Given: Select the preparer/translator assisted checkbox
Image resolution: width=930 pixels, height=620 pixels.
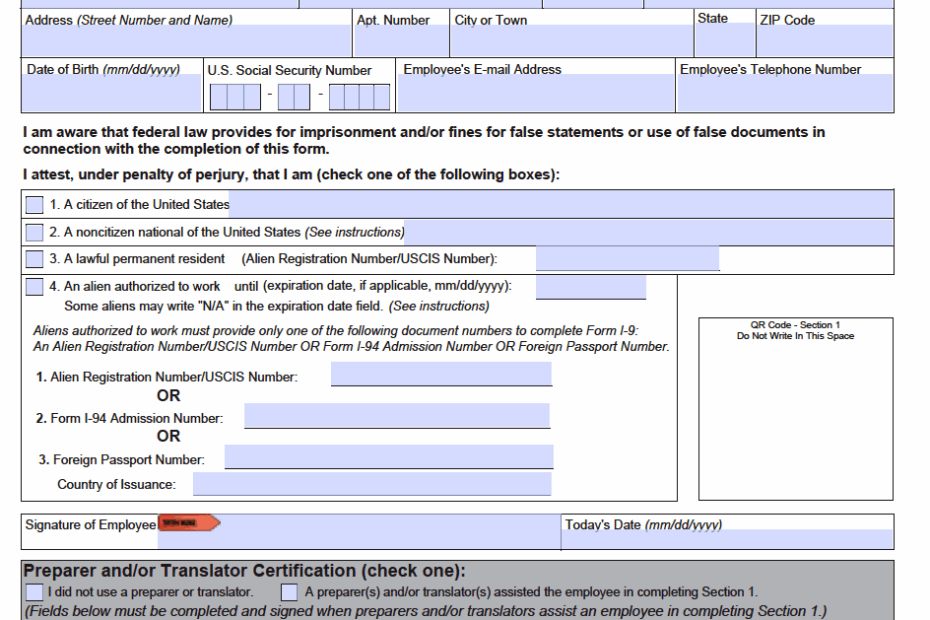Looking at the screenshot, I should pos(290,591).
